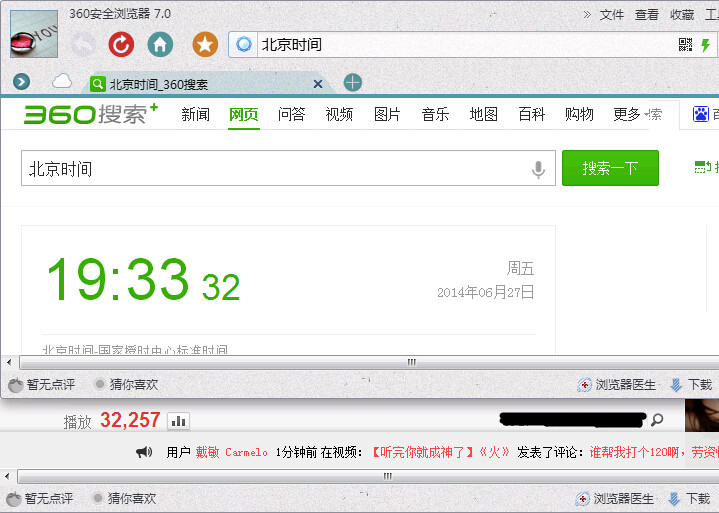The height and width of the screenshot is (513, 719).
Task: Click the play count 32,257
Action: tap(130, 420)
